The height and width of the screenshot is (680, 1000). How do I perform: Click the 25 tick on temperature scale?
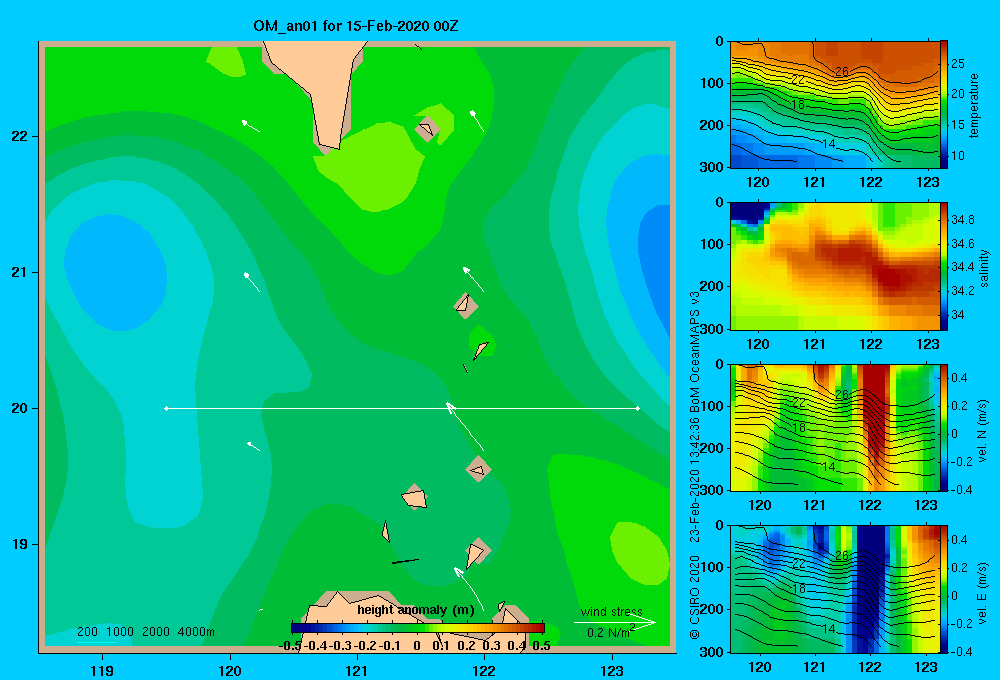(958, 64)
